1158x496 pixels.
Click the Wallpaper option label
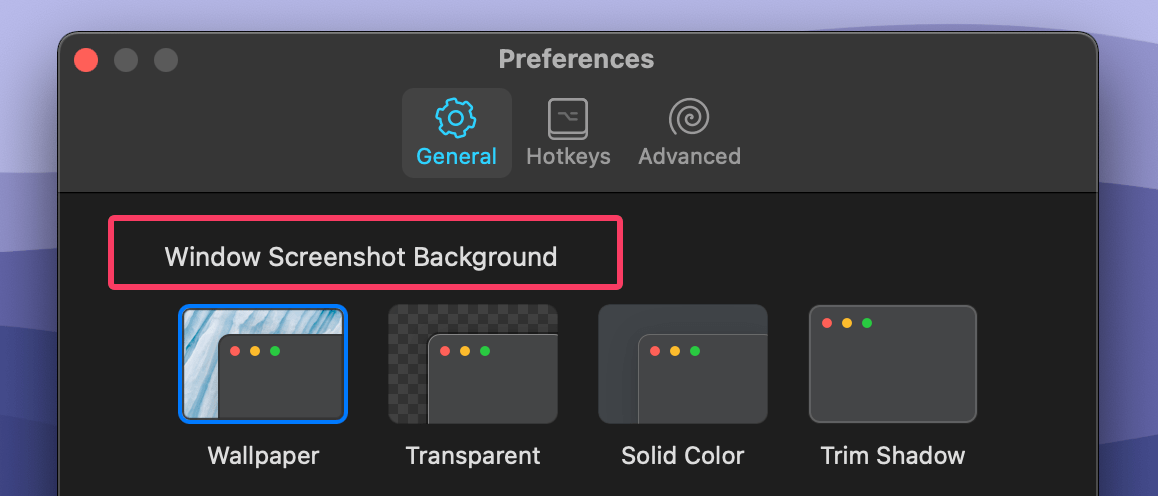tap(263, 456)
